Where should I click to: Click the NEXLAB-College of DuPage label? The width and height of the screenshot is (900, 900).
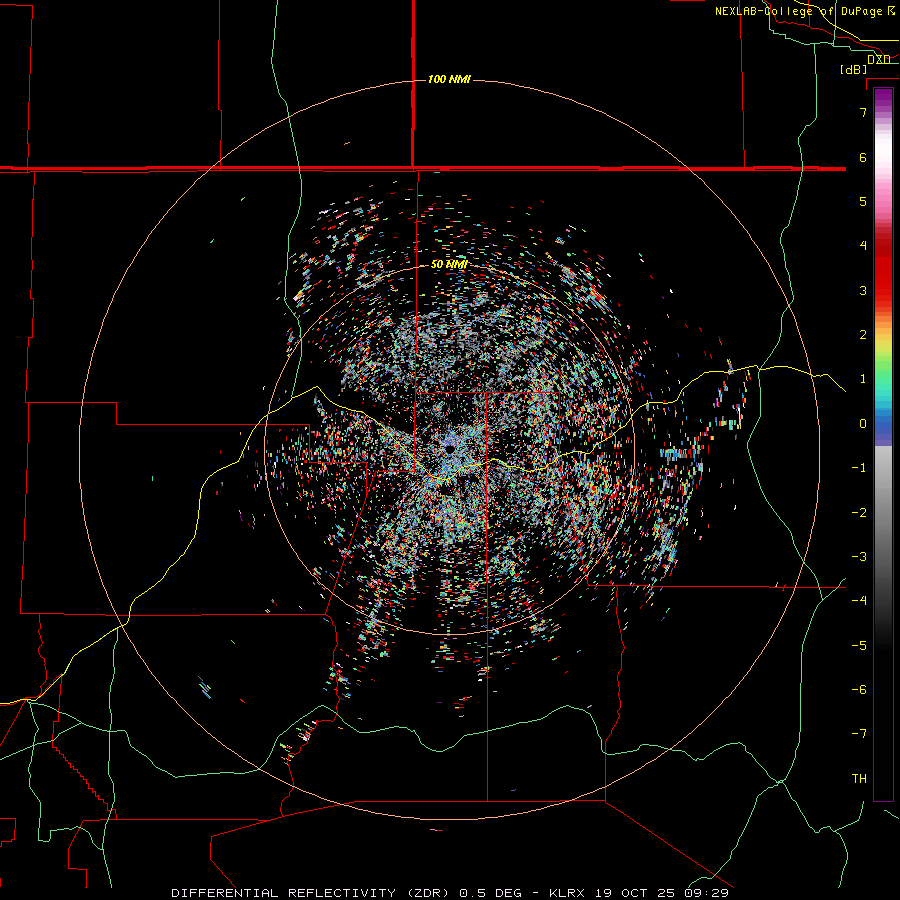pos(804,11)
